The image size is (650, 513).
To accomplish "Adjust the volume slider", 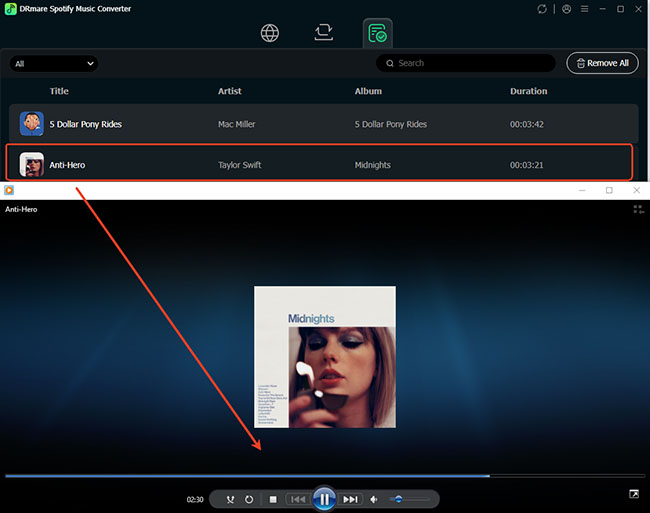I will click(409, 499).
